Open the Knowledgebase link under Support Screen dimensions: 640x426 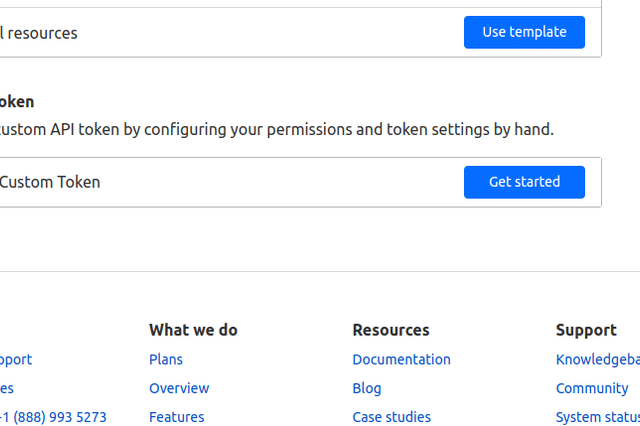[598, 359]
